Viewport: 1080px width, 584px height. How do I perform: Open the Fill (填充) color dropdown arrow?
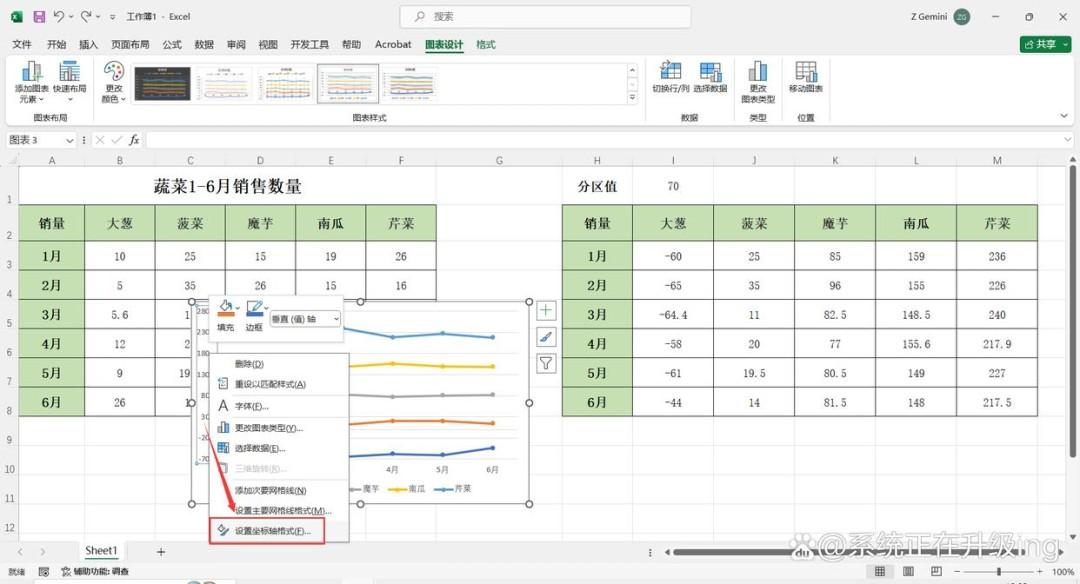(x=238, y=308)
